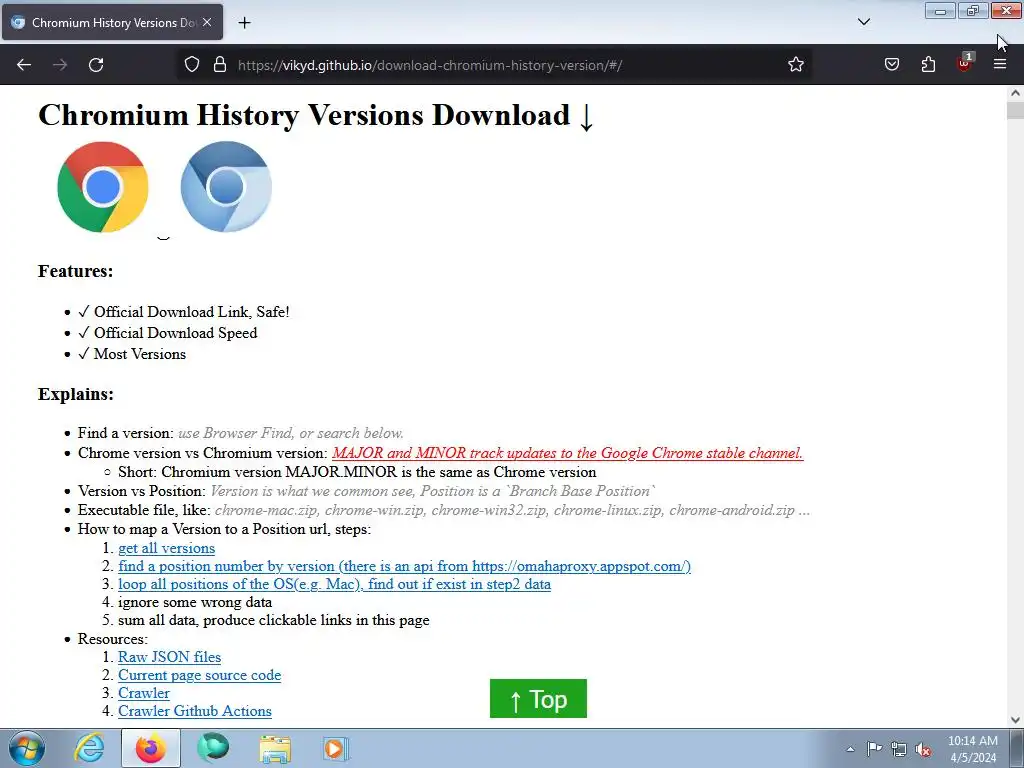Click the forward navigation arrow
1024x768 pixels.
[60, 65]
